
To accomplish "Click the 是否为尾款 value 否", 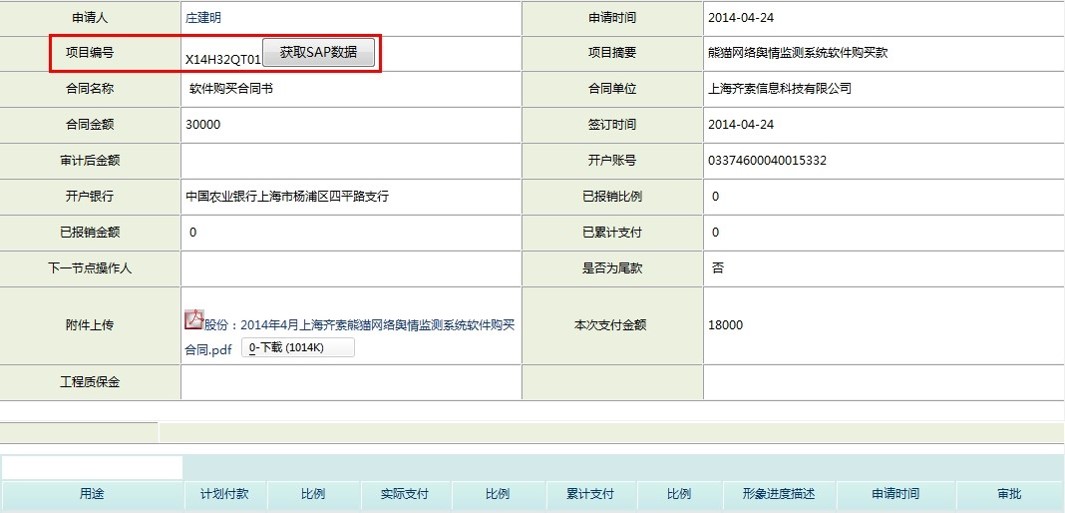I will pos(718,269).
